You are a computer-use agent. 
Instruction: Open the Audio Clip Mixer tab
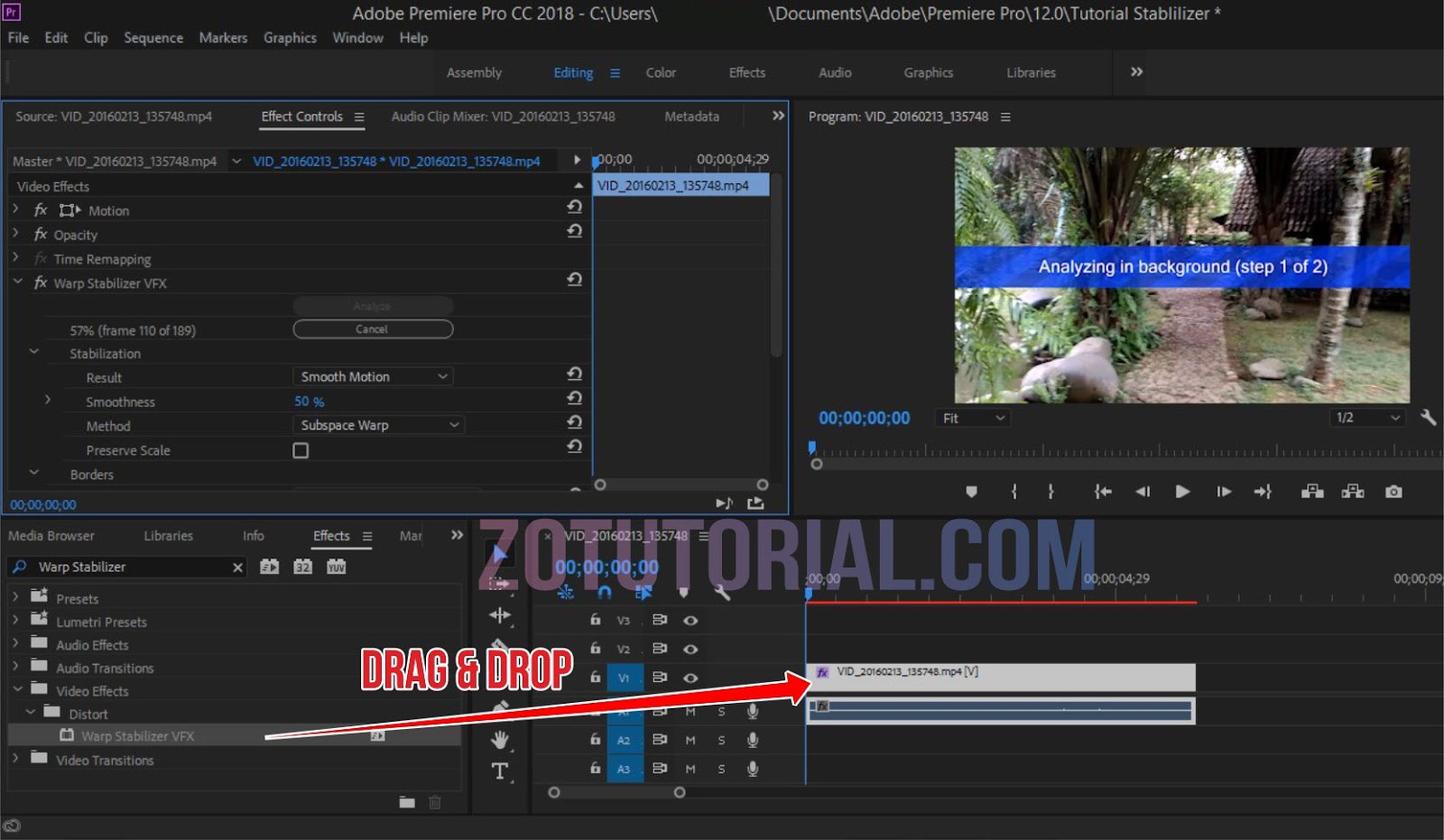(x=503, y=116)
